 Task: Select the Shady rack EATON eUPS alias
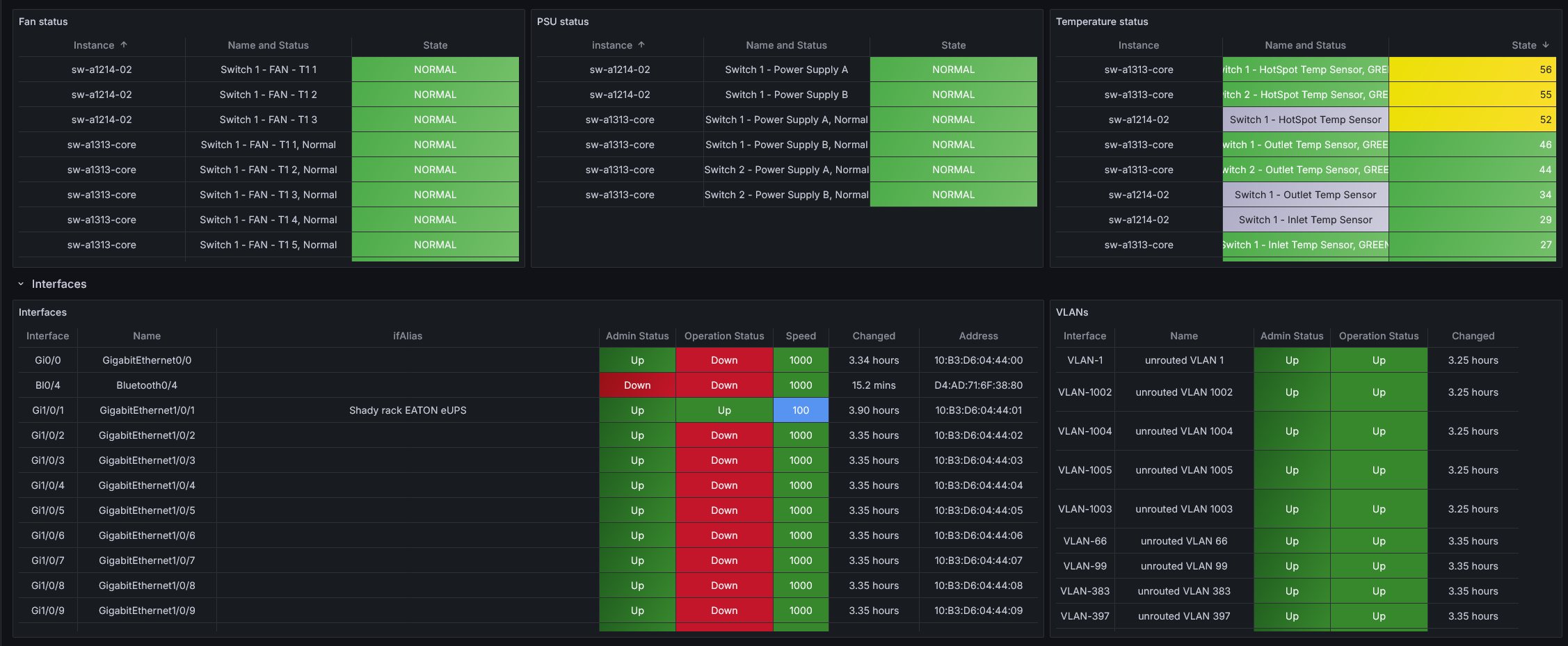[407, 410]
